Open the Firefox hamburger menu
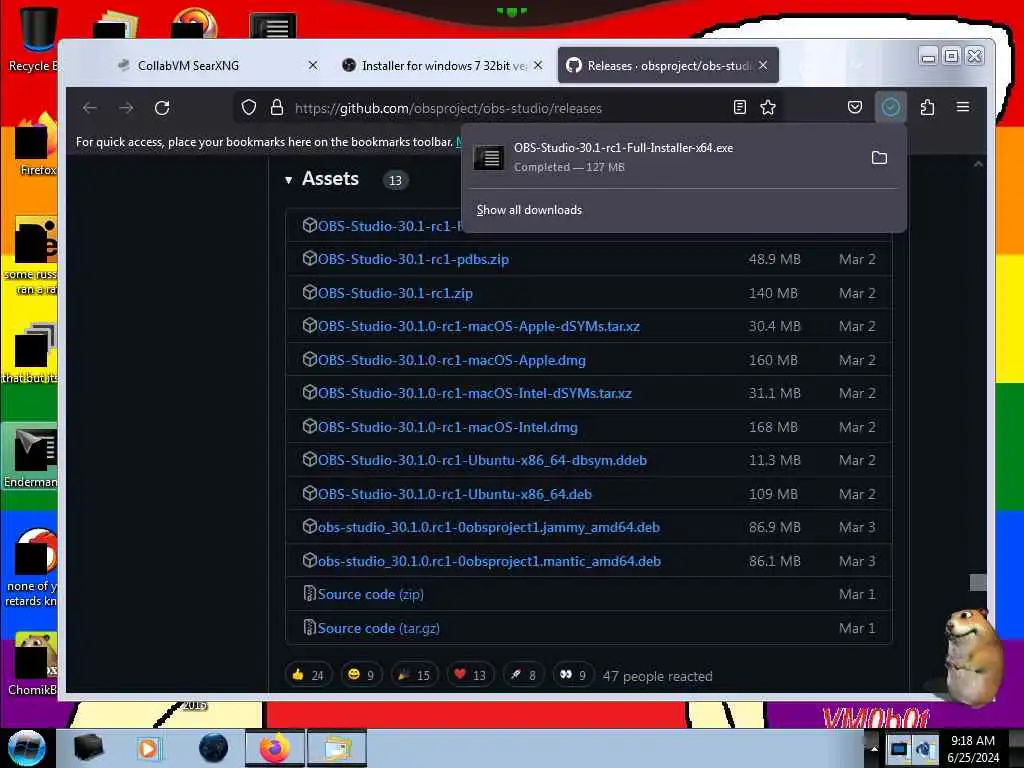 (963, 107)
